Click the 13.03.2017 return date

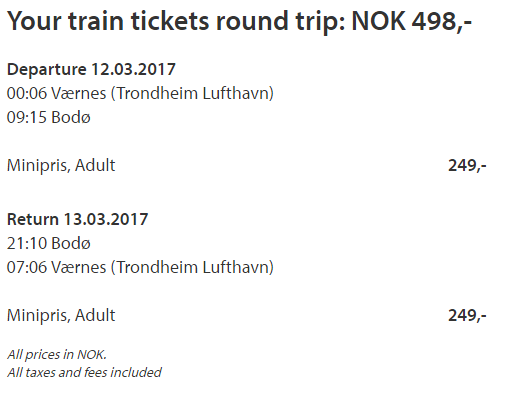pos(106,219)
